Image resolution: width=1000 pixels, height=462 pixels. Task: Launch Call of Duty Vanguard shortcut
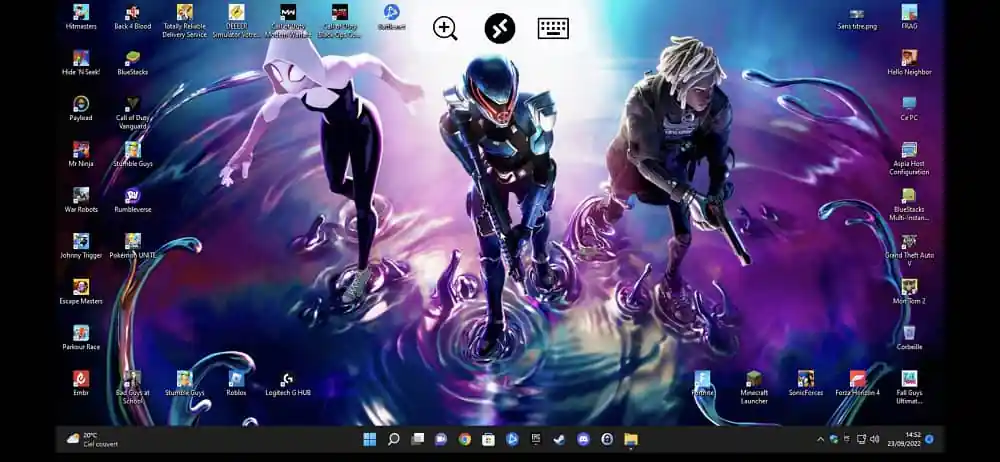(133, 112)
